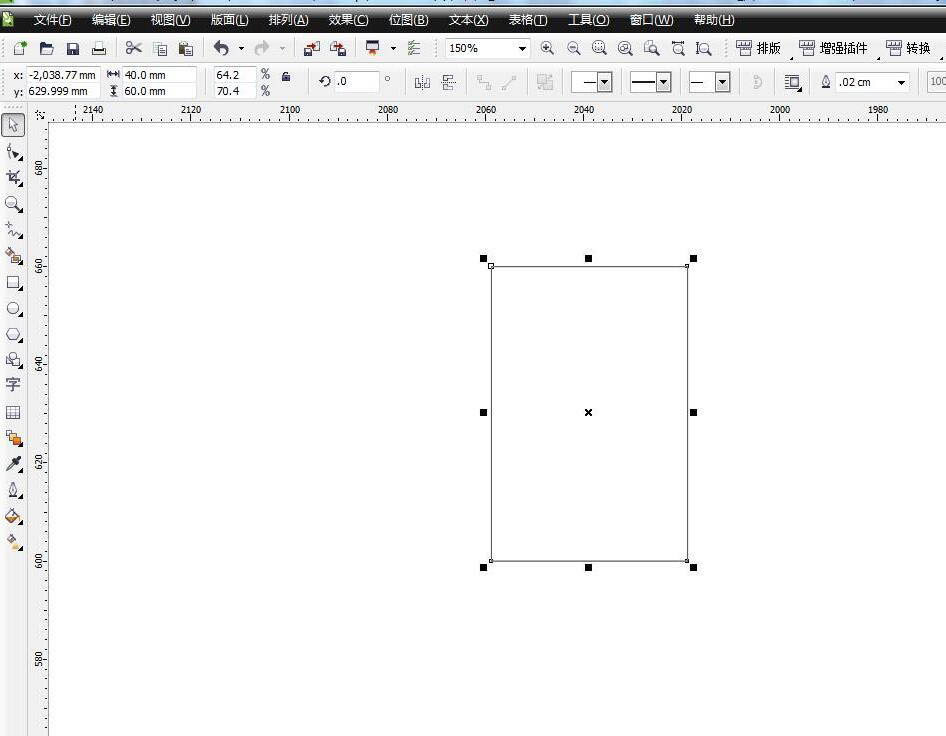
Task: Select the Text tool (字)
Action: [13, 385]
